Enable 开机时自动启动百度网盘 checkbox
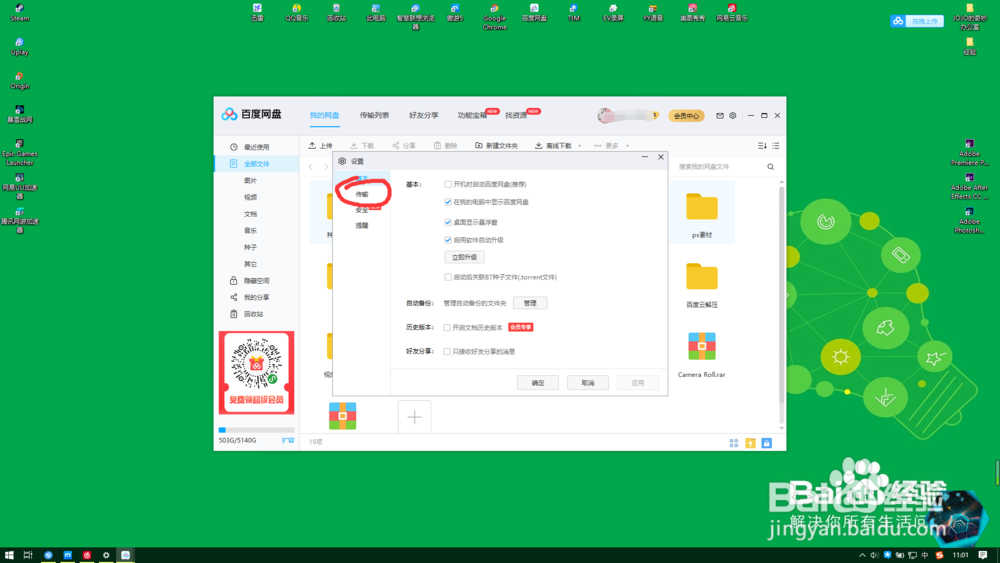 pyautogui.click(x=448, y=184)
